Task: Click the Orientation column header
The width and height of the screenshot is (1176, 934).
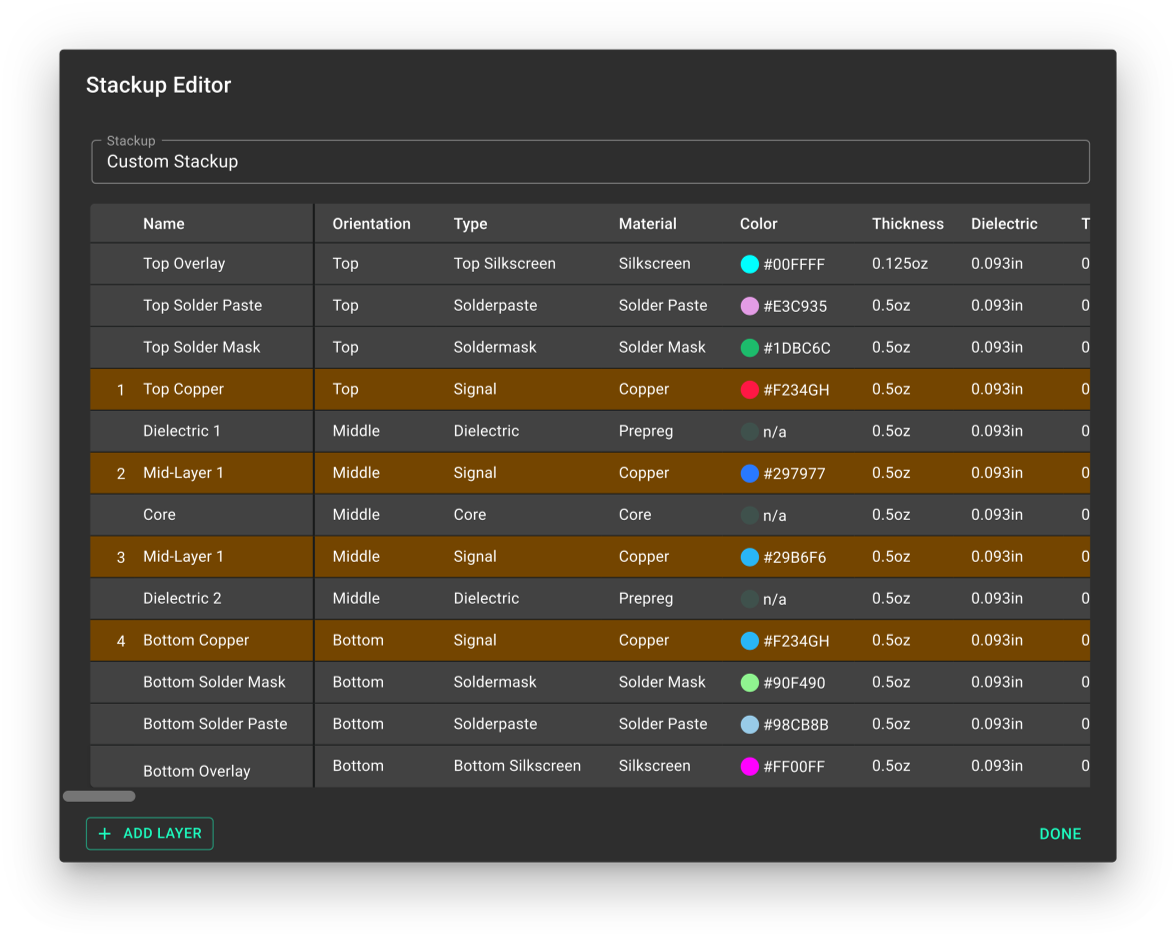Action: [371, 224]
